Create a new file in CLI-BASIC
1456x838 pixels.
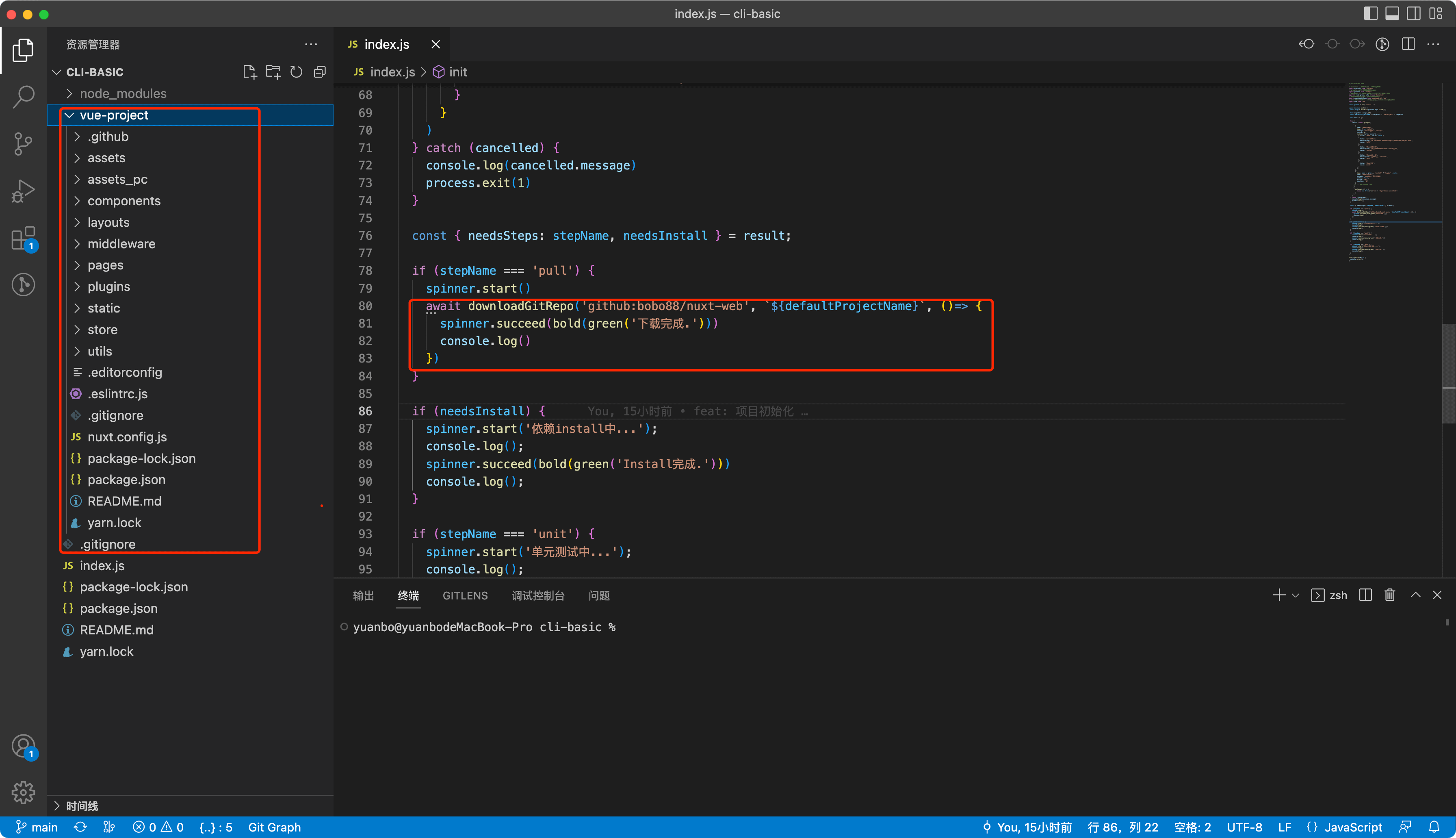click(250, 72)
